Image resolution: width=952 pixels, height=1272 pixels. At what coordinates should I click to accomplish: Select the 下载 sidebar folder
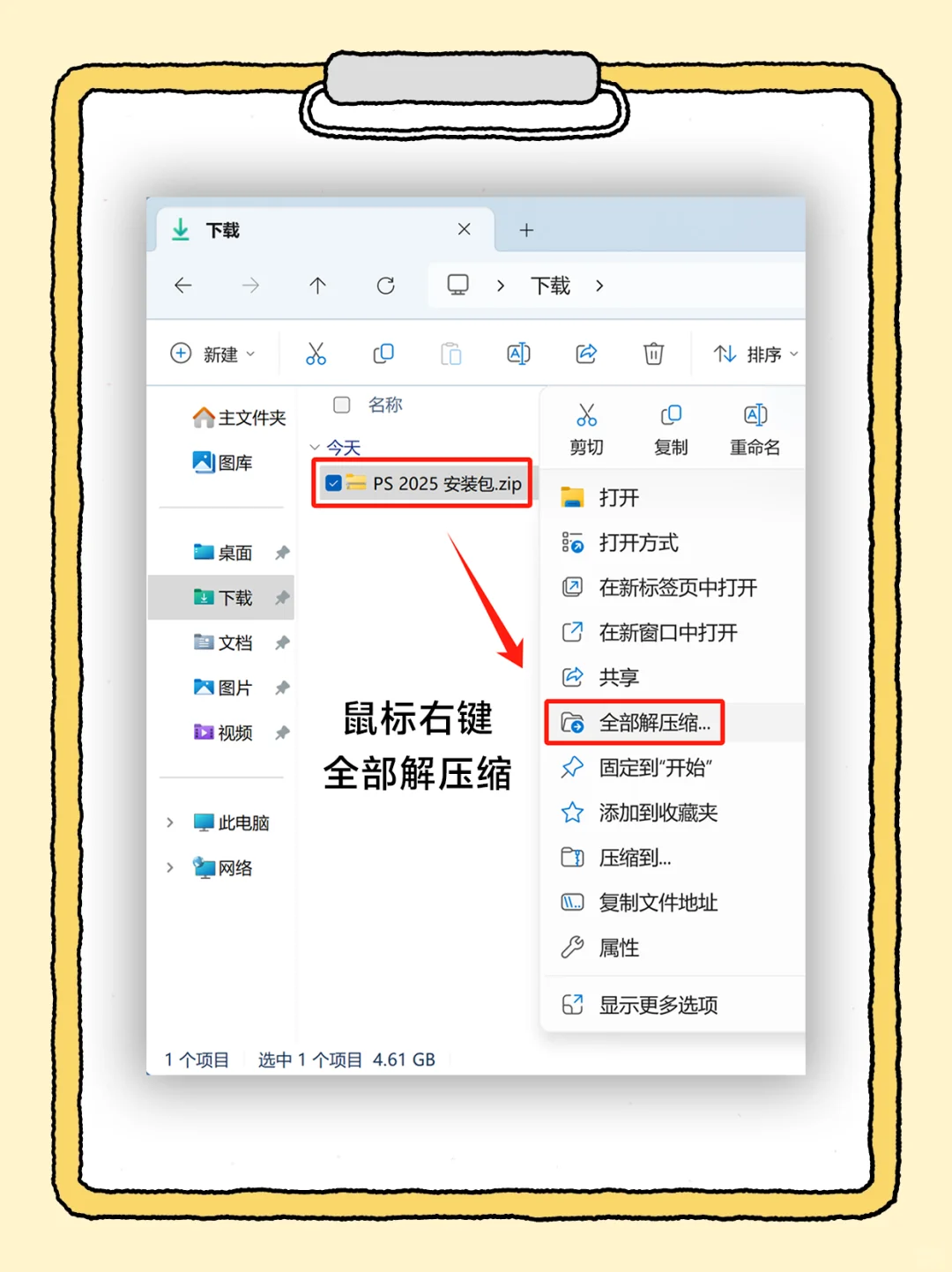(x=221, y=598)
